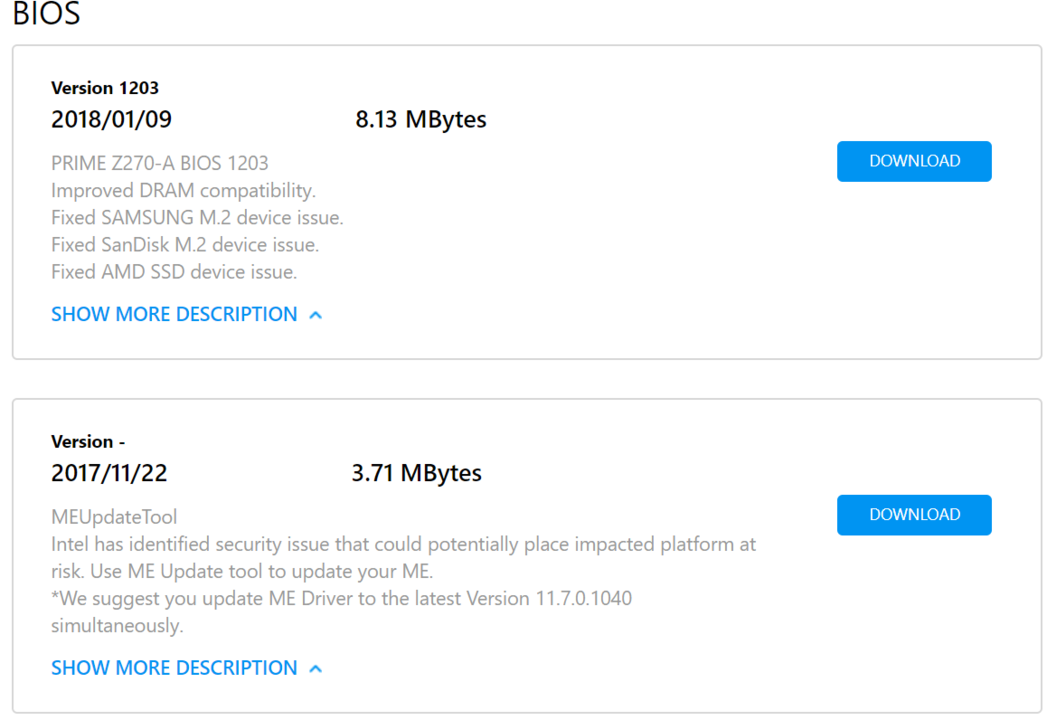Collapse description chevron in Version 1203 card
Image resolution: width=1047 pixels, height=720 pixels.
pos(316,315)
